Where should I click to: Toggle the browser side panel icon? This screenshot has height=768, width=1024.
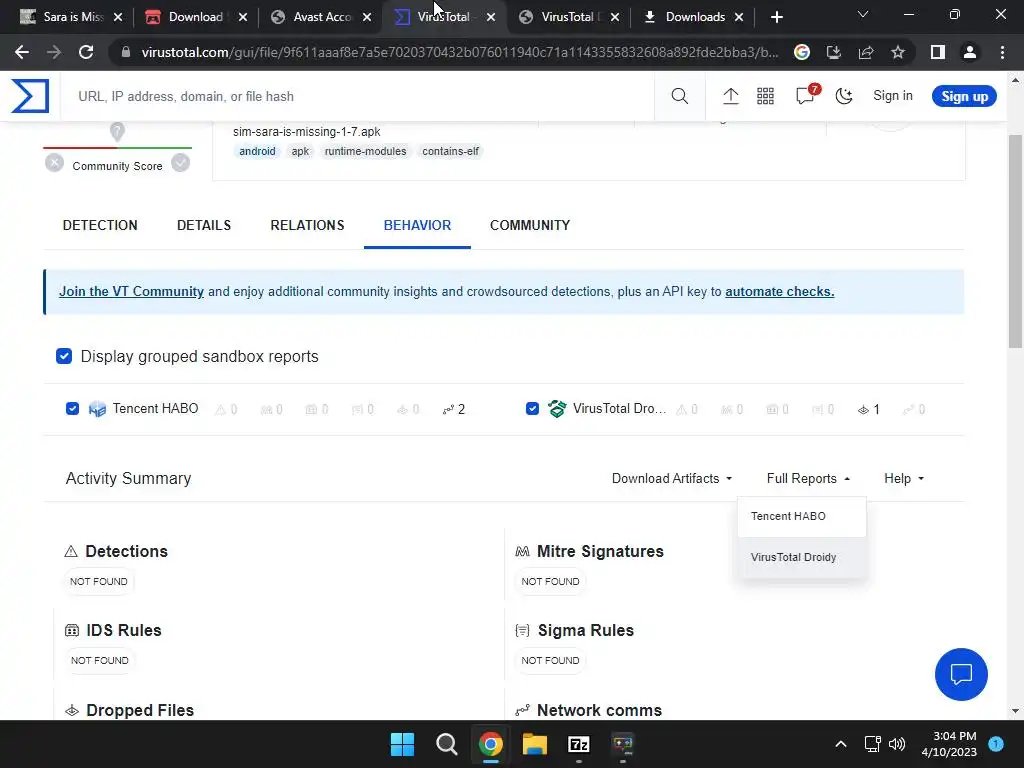938,52
